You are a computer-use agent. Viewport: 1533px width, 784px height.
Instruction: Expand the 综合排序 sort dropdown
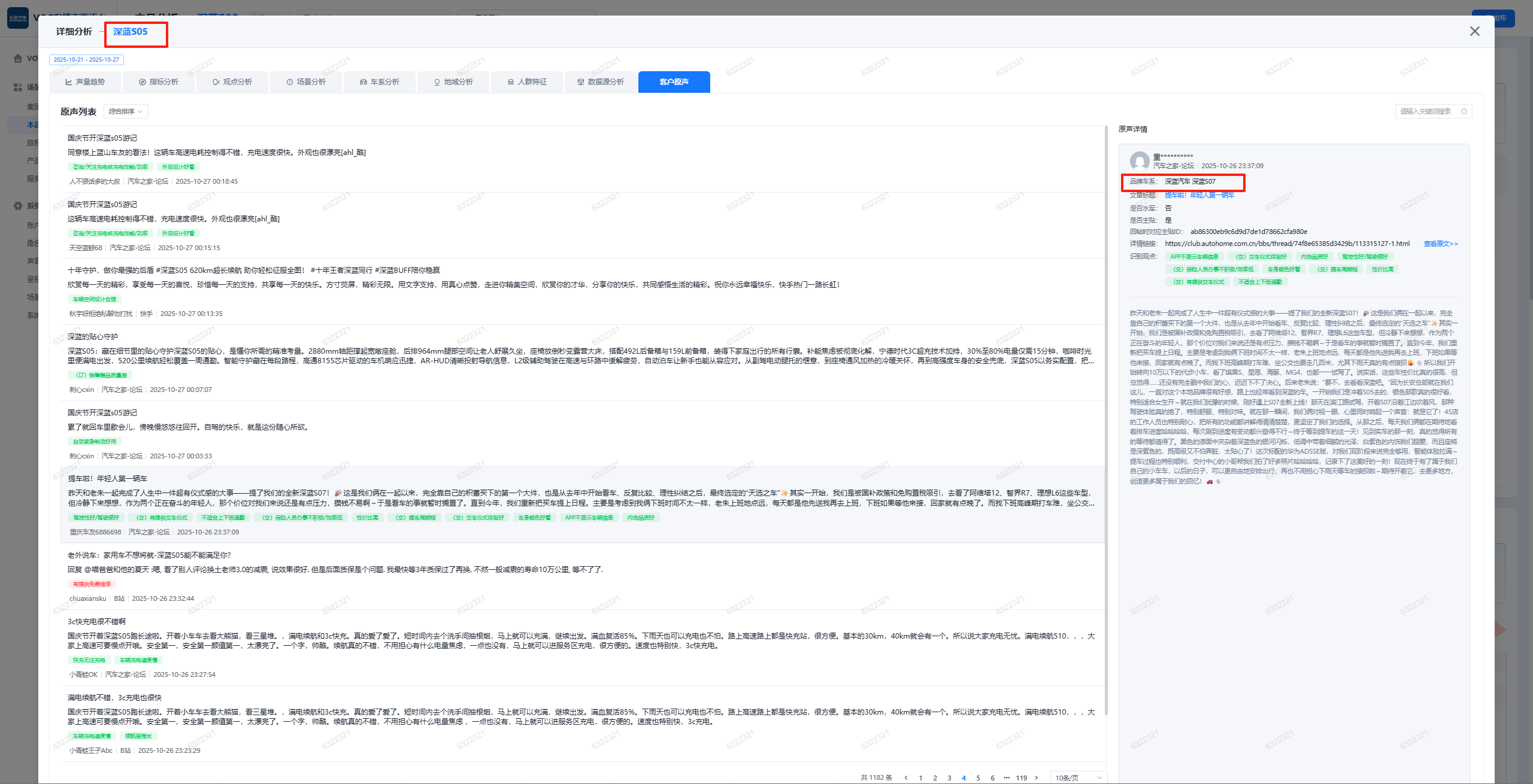[x=126, y=111]
